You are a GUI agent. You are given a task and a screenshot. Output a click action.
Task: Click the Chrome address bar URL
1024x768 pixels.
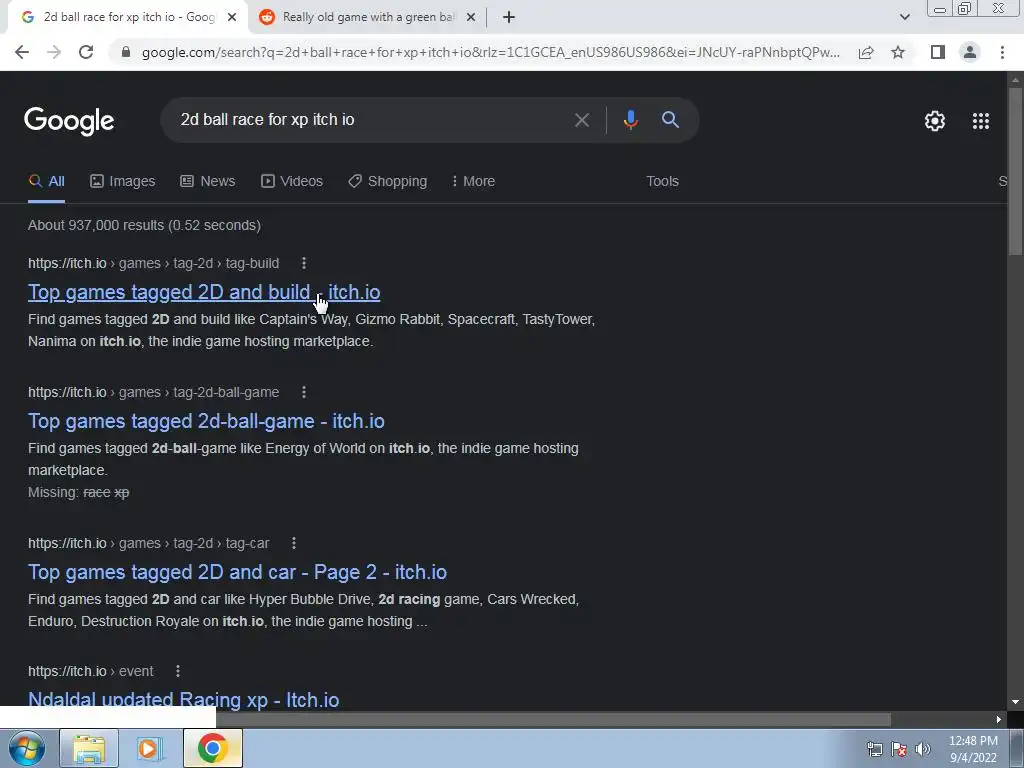(x=490, y=52)
